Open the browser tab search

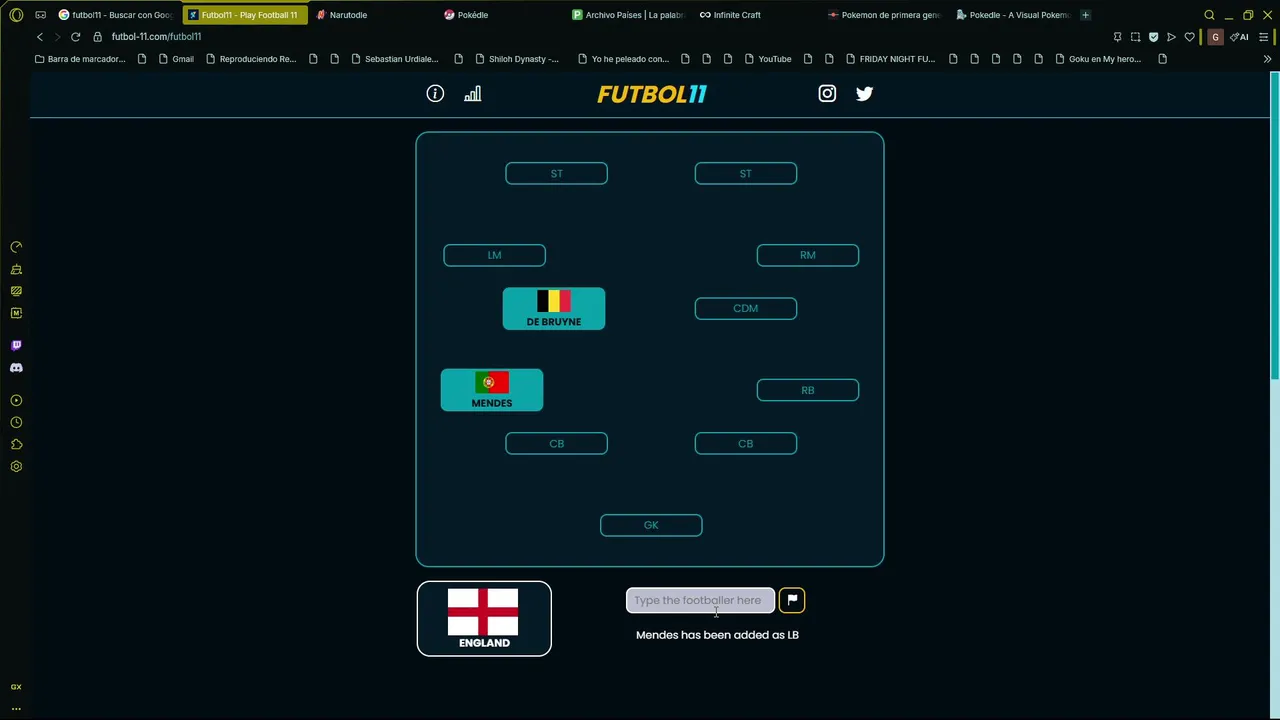[1209, 15]
